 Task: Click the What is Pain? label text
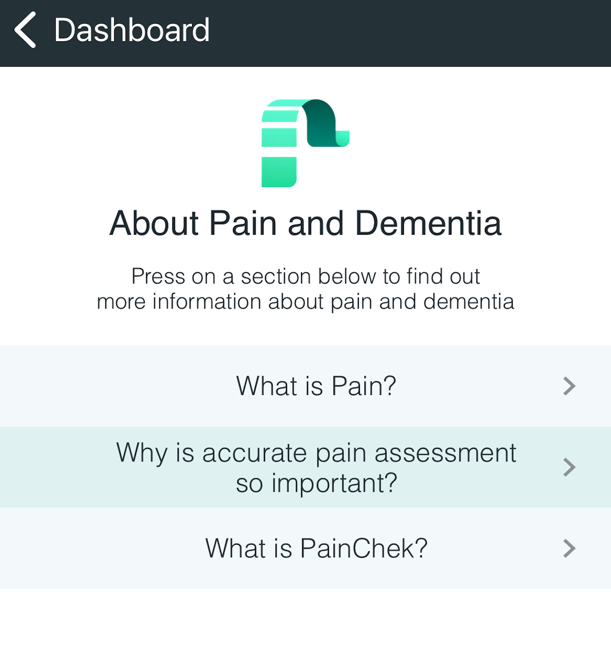coord(316,386)
